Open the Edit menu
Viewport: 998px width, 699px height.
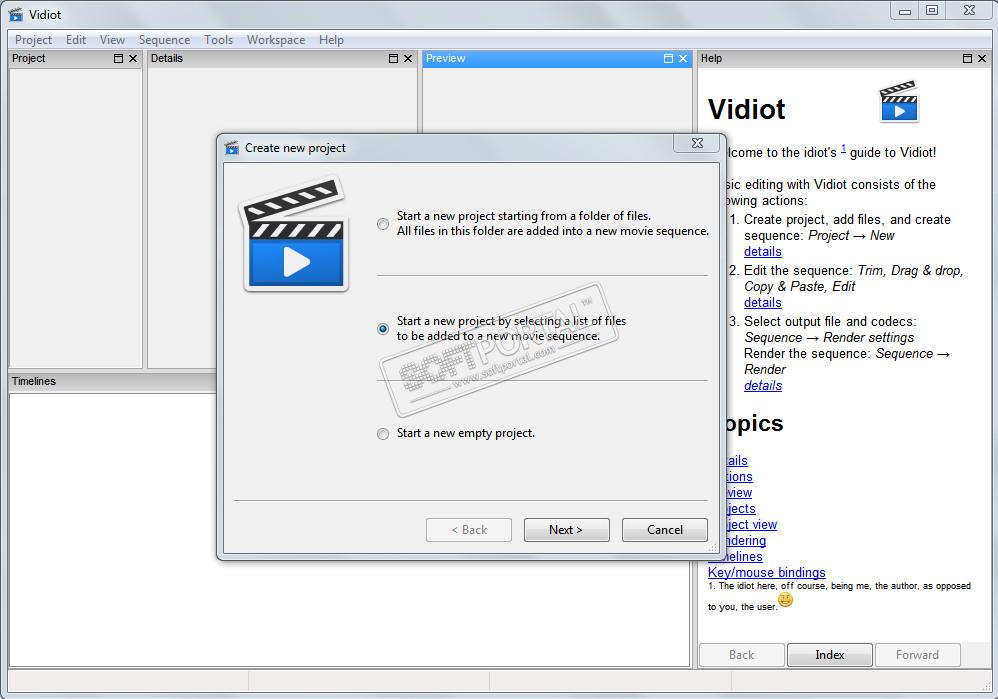click(76, 39)
